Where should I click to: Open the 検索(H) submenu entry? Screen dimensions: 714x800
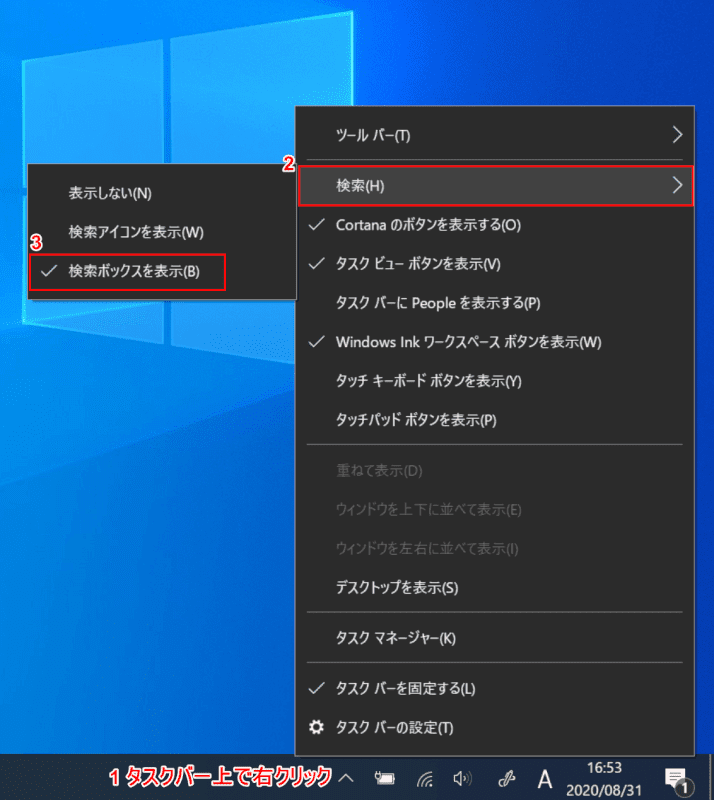[495, 186]
